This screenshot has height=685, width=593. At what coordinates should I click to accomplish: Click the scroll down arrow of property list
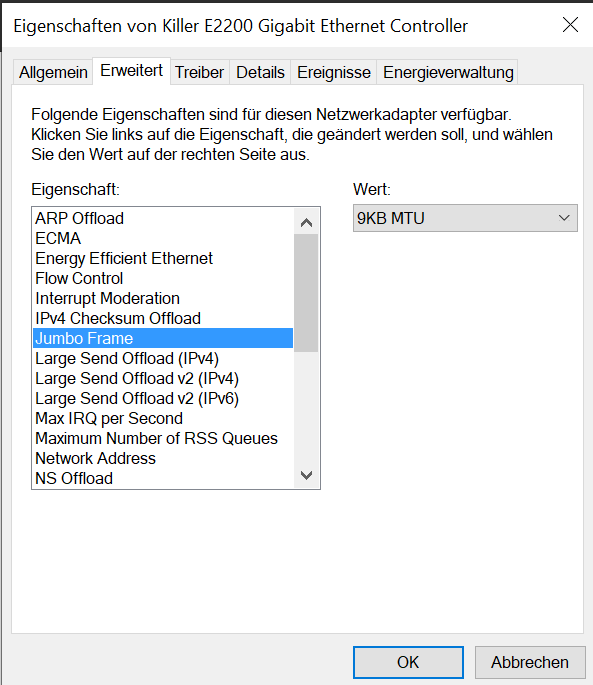tap(306, 475)
